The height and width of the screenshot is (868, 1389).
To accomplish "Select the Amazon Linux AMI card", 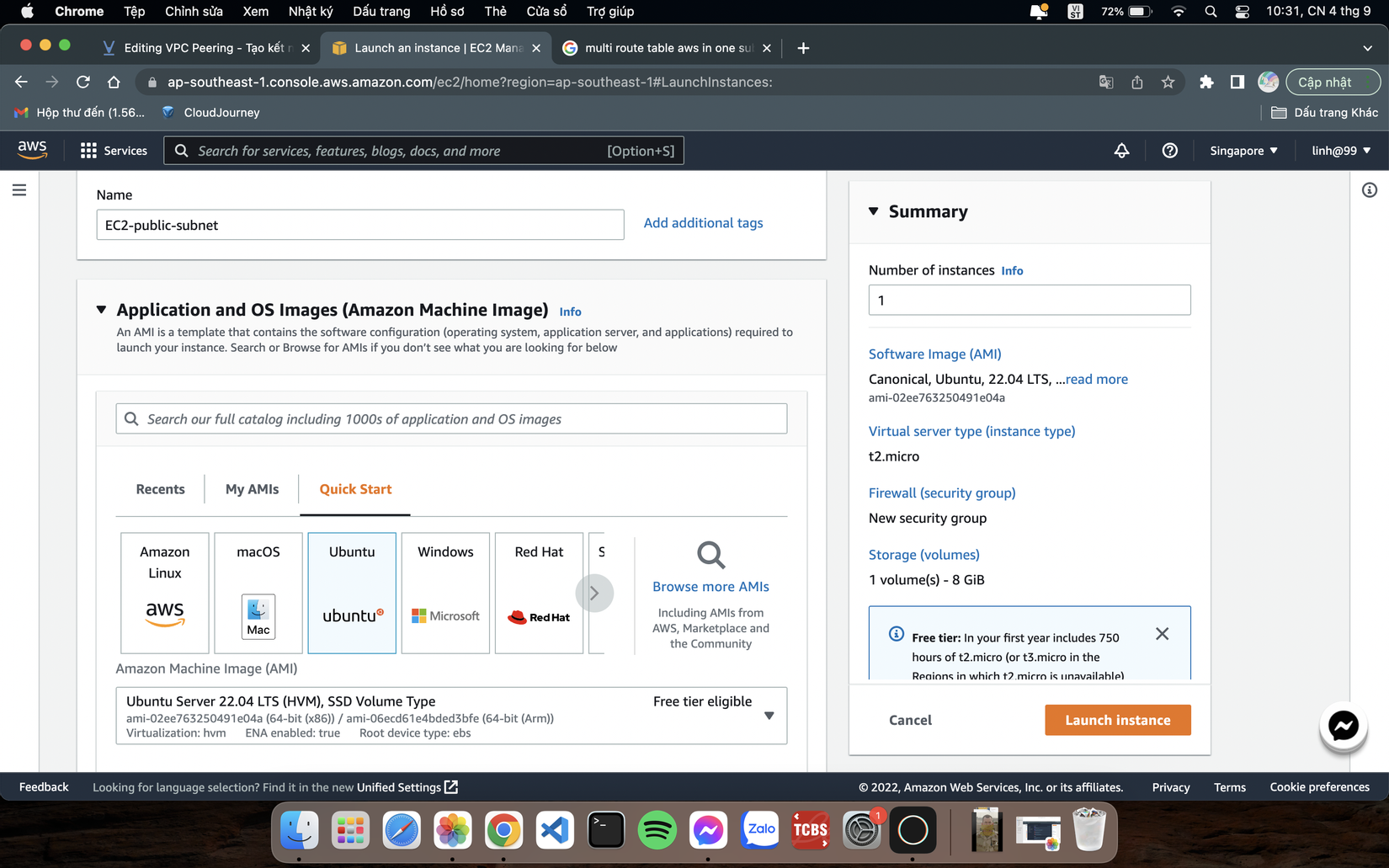I will point(165,593).
